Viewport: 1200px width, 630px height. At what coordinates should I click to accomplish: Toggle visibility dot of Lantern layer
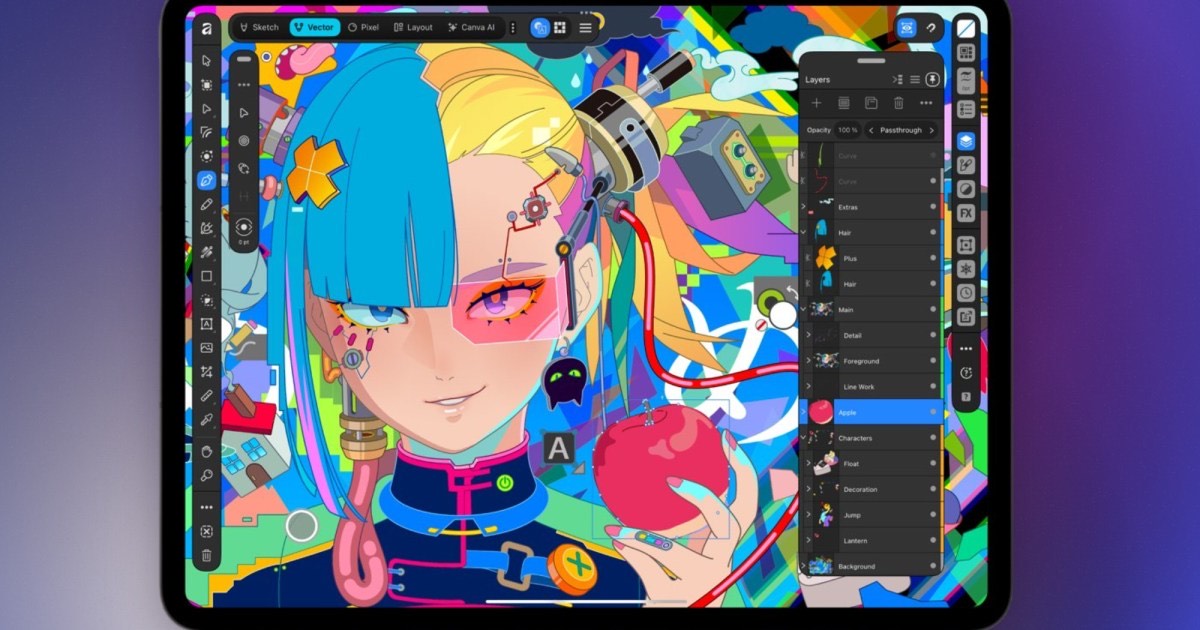coord(933,541)
